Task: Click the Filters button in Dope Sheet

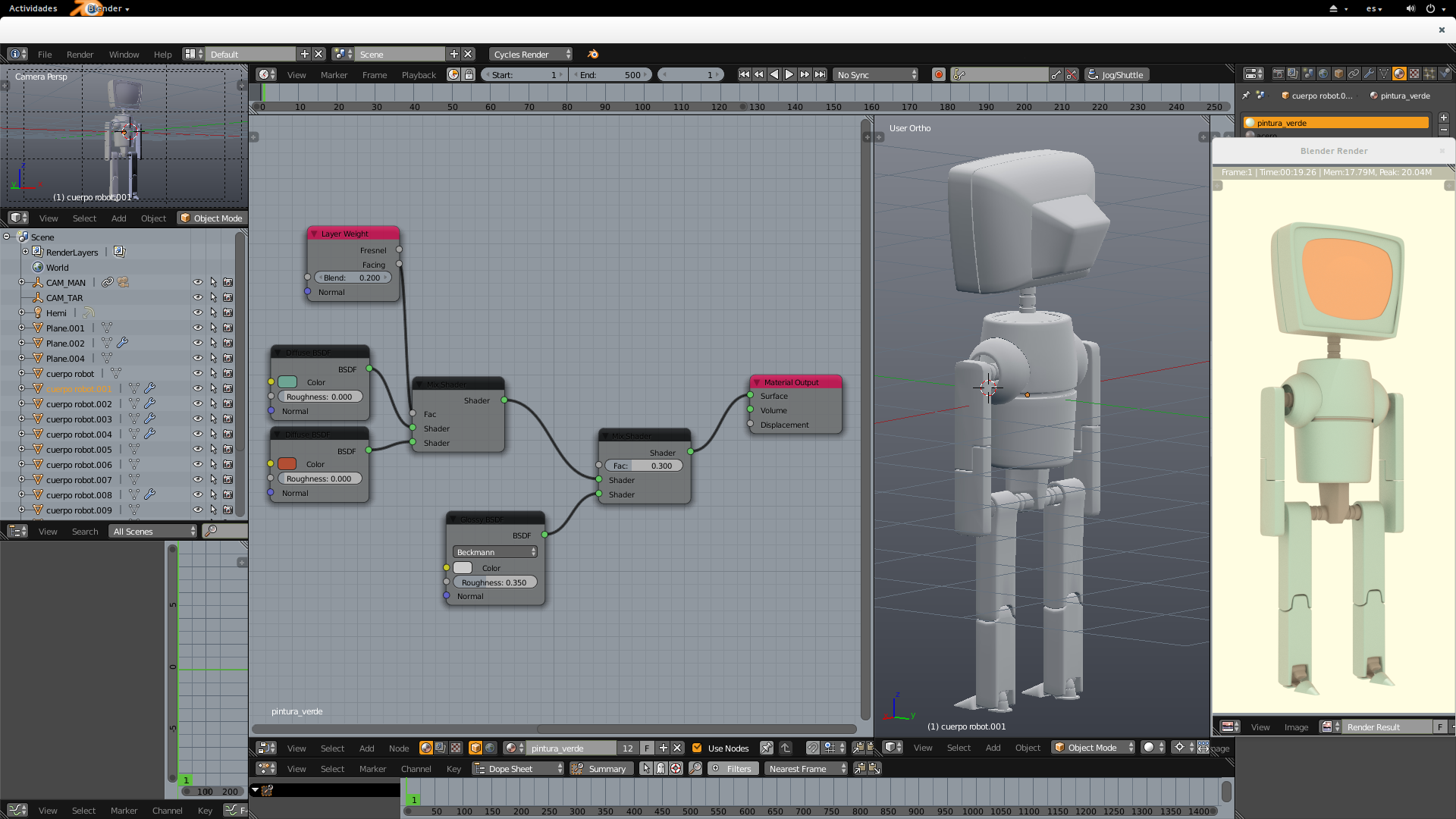Action: coord(733,769)
